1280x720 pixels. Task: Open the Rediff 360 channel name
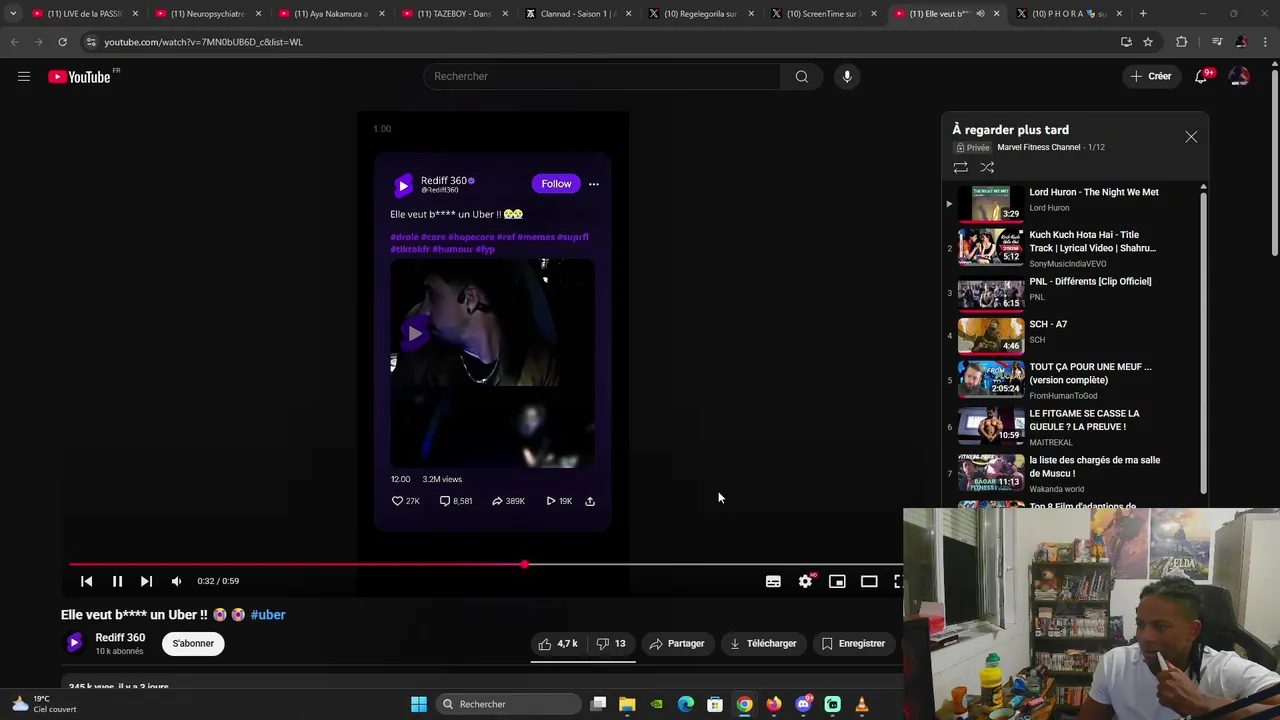coord(120,638)
